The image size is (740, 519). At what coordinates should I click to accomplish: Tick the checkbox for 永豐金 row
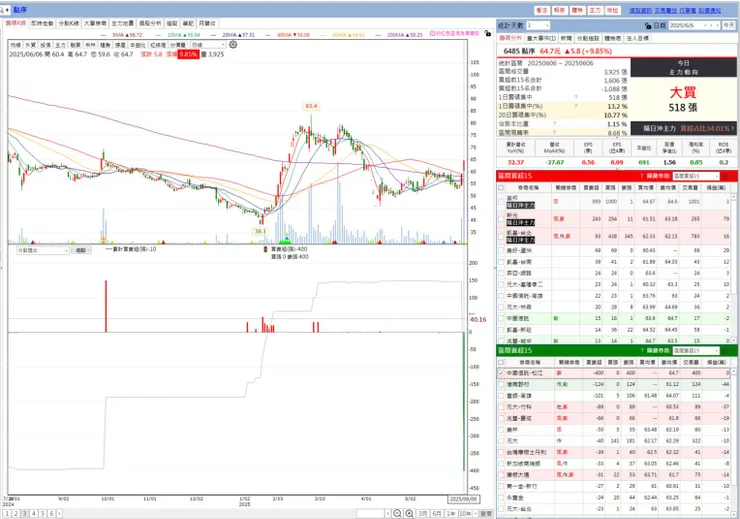click(x=501, y=498)
